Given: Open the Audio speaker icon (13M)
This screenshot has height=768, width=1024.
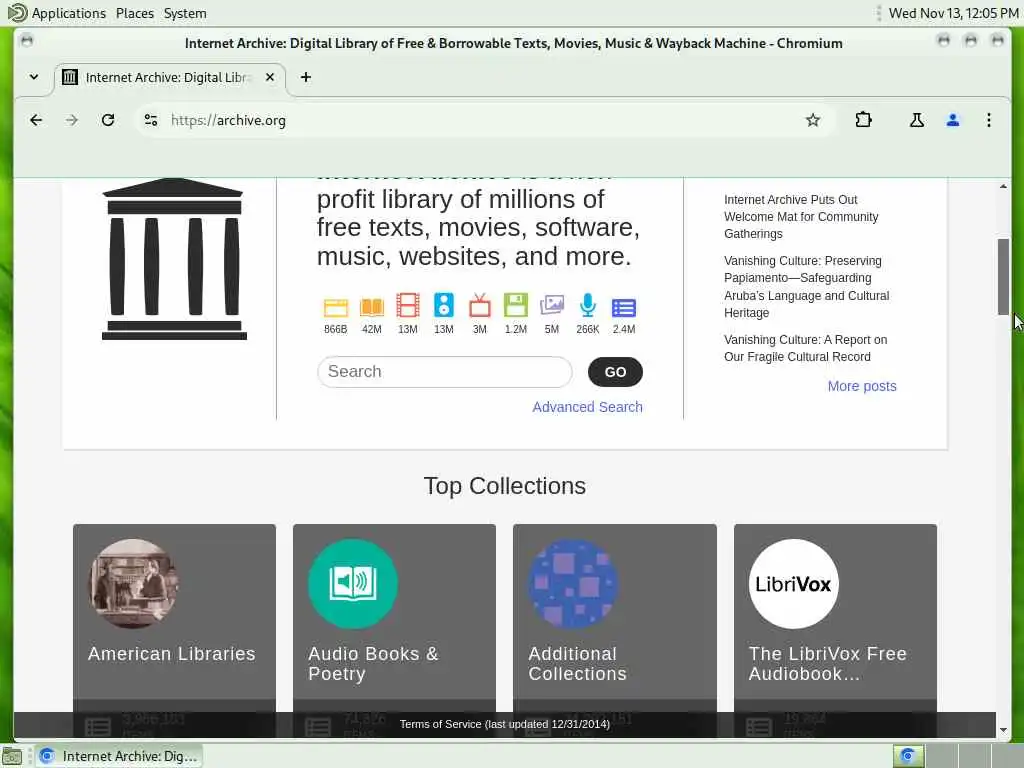Looking at the screenshot, I should [x=443, y=314].
